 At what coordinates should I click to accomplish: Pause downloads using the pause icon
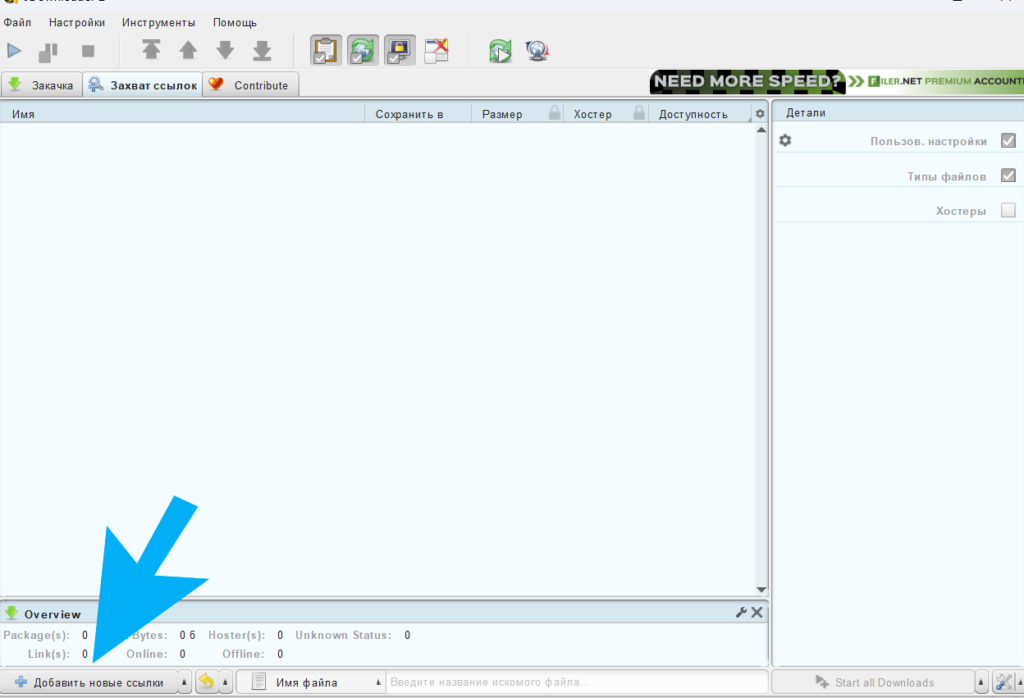pyautogui.click(x=48, y=52)
